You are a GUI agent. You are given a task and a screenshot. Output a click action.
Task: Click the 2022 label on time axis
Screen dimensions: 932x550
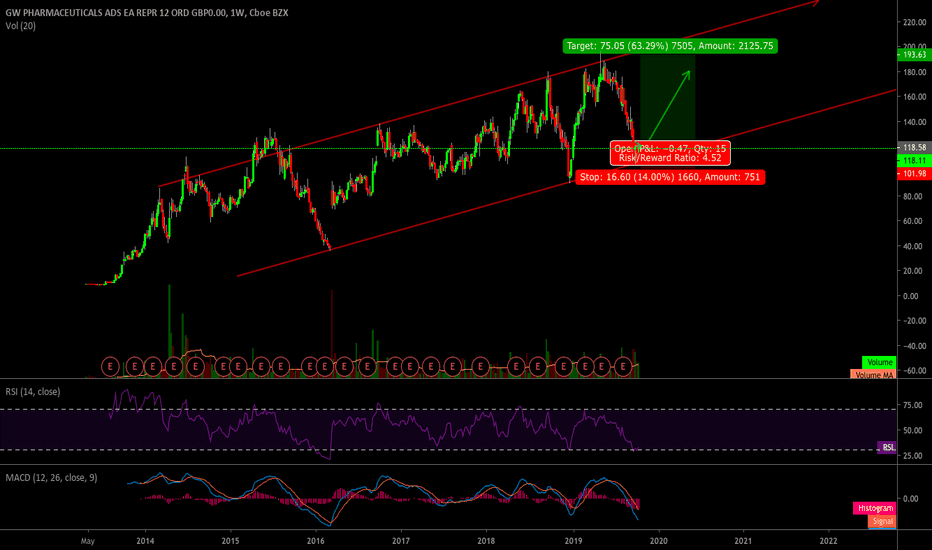coord(829,540)
